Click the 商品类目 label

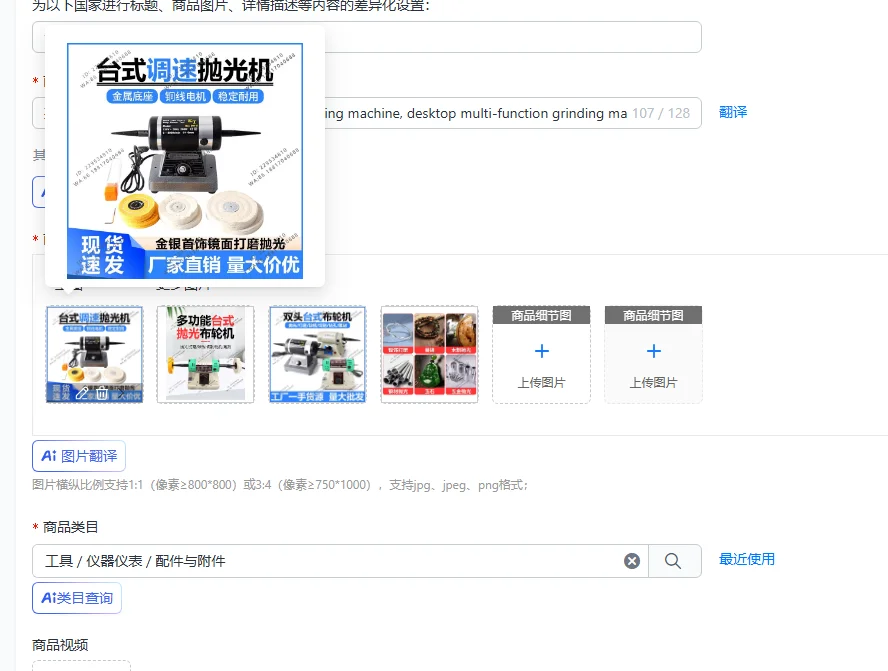click(x=70, y=527)
